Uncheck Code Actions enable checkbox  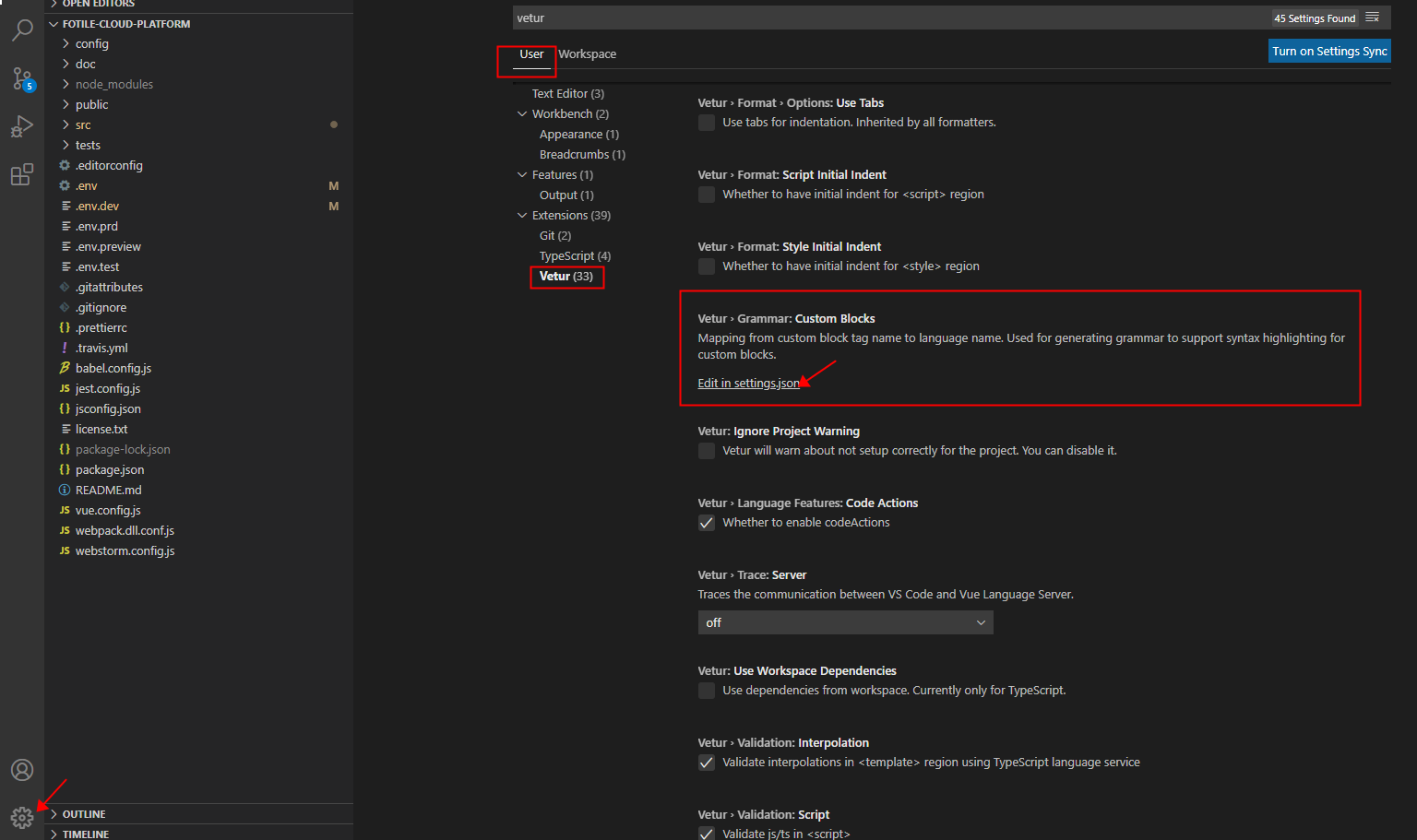tap(707, 523)
